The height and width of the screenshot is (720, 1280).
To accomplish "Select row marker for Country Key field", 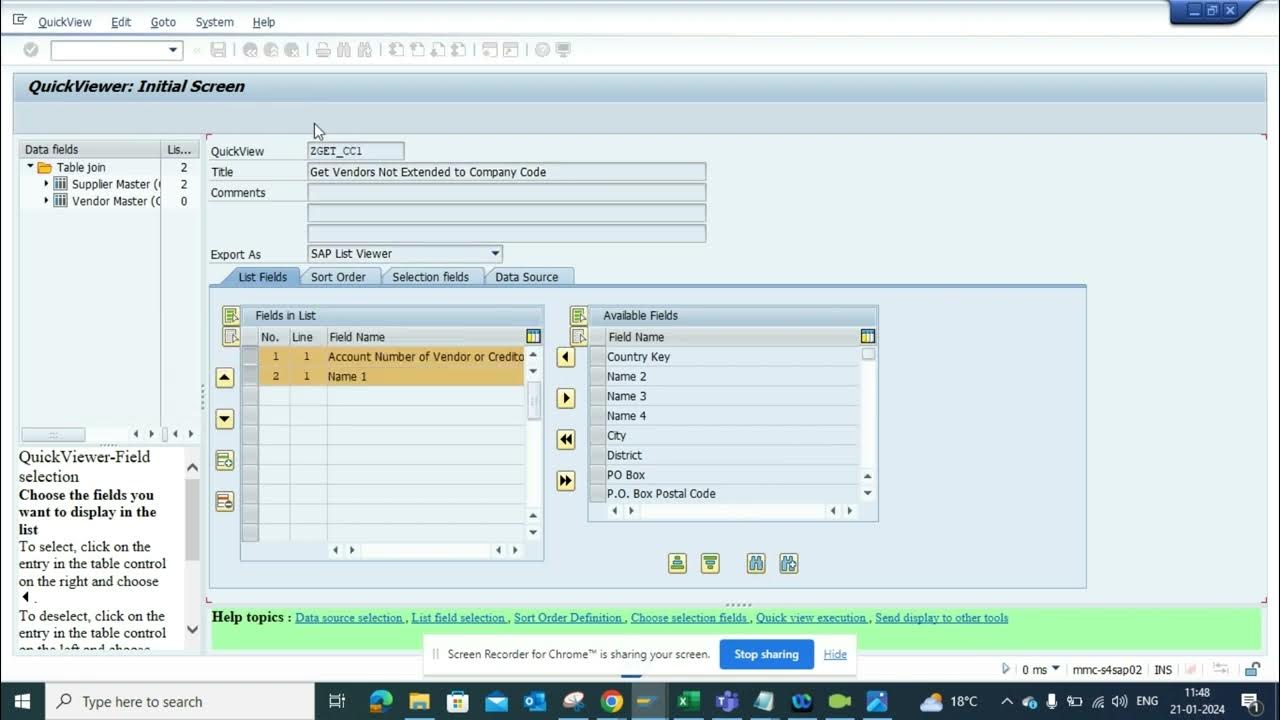I will (x=597, y=357).
